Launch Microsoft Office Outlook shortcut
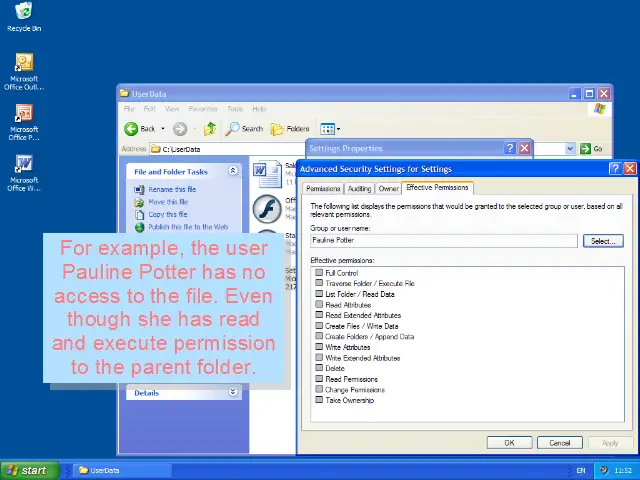The height and width of the screenshot is (480, 640). click(23, 64)
